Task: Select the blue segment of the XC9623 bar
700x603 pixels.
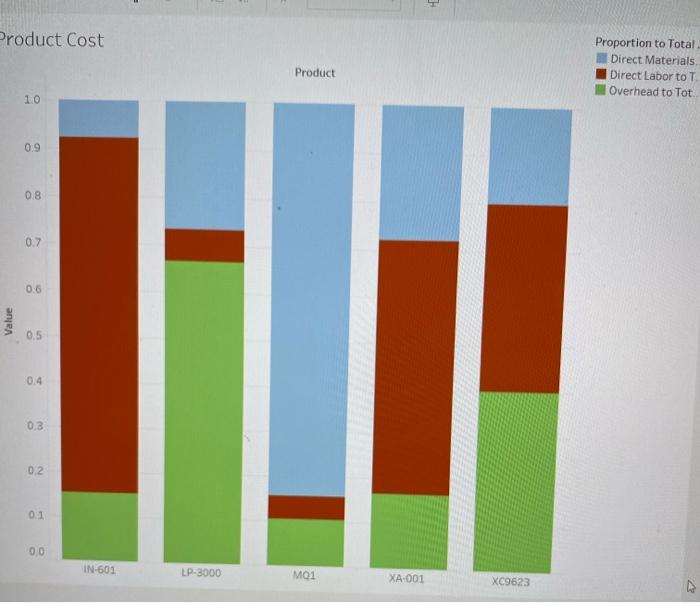Action: point(529,157)
